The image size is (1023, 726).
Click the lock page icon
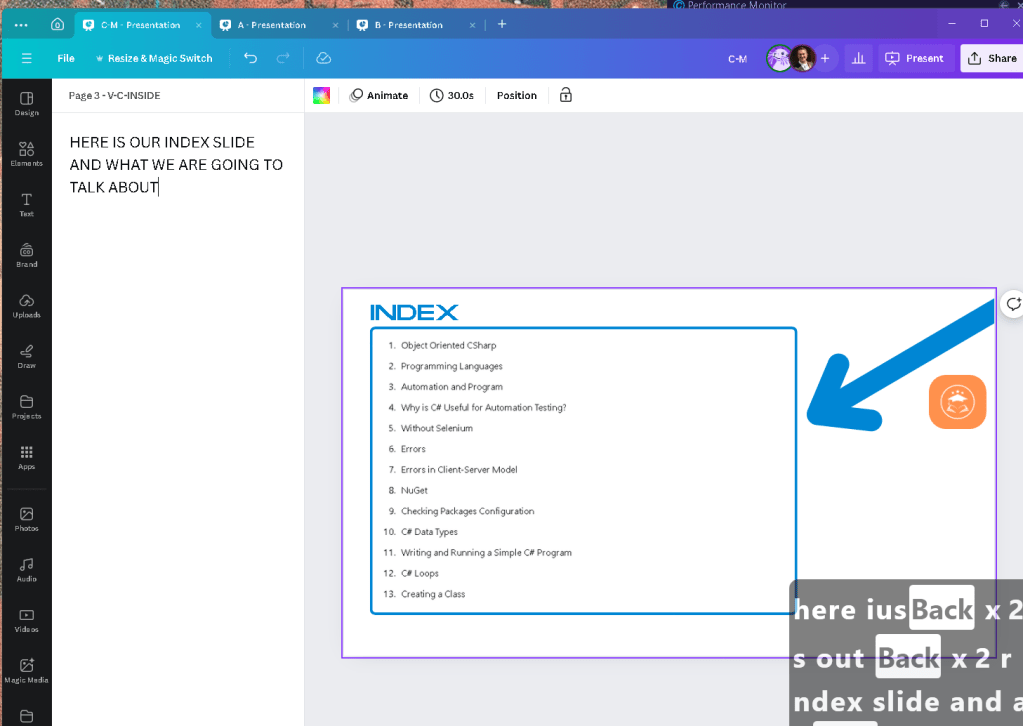[566, 95]
